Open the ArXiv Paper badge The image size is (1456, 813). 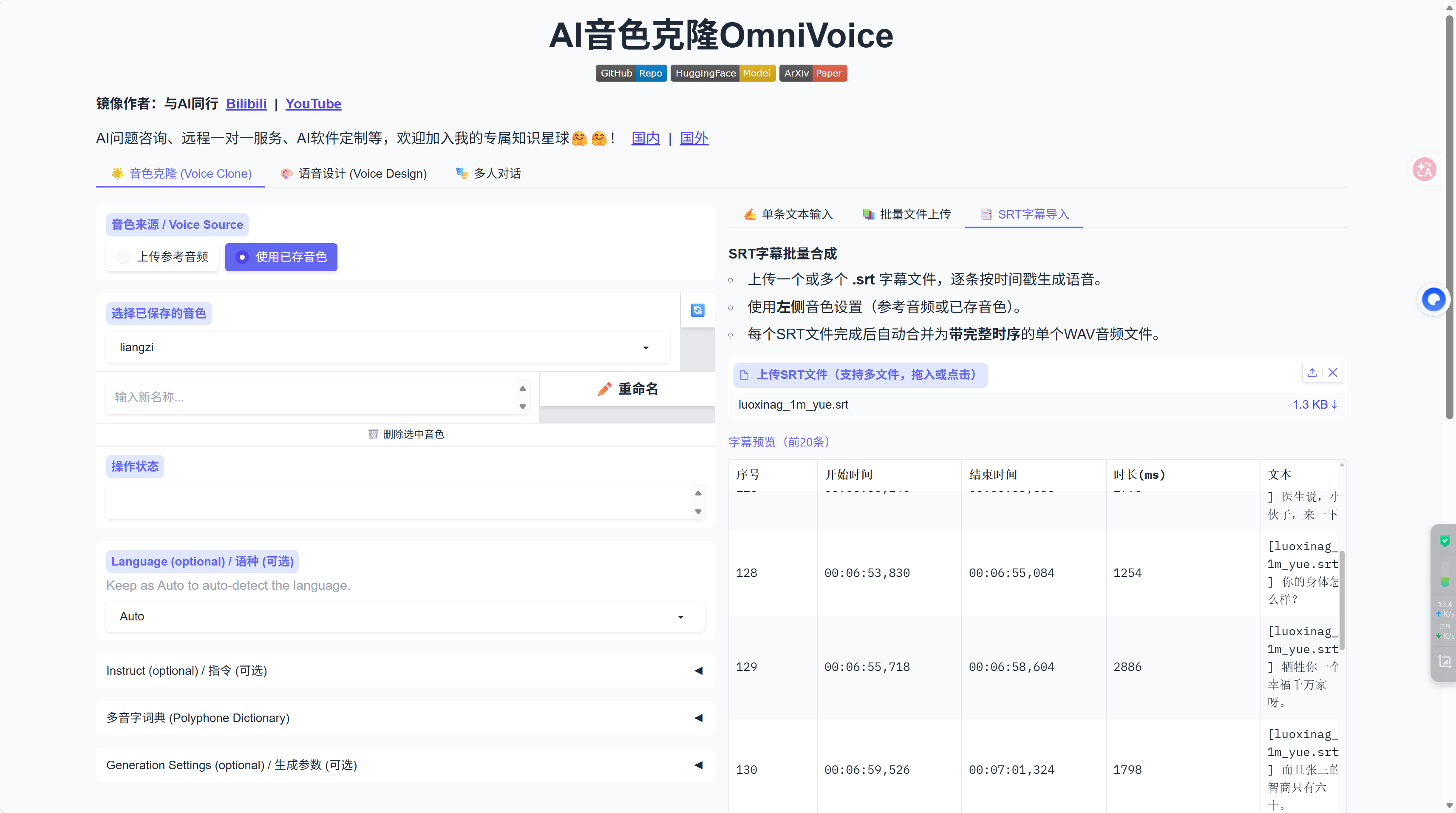click(x=813, y=74)
